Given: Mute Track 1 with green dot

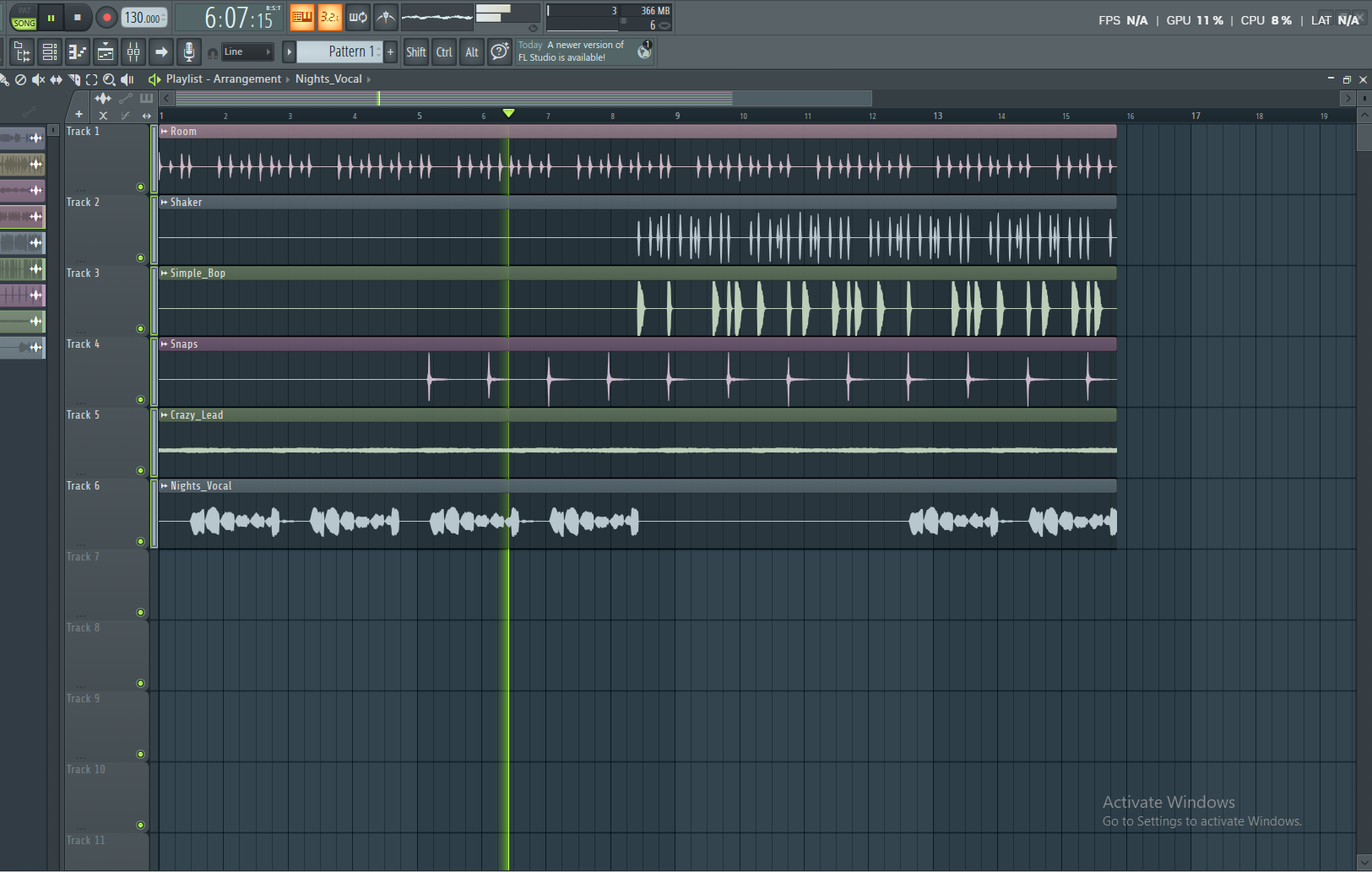Looking at the screenshot, I should 140,187.
